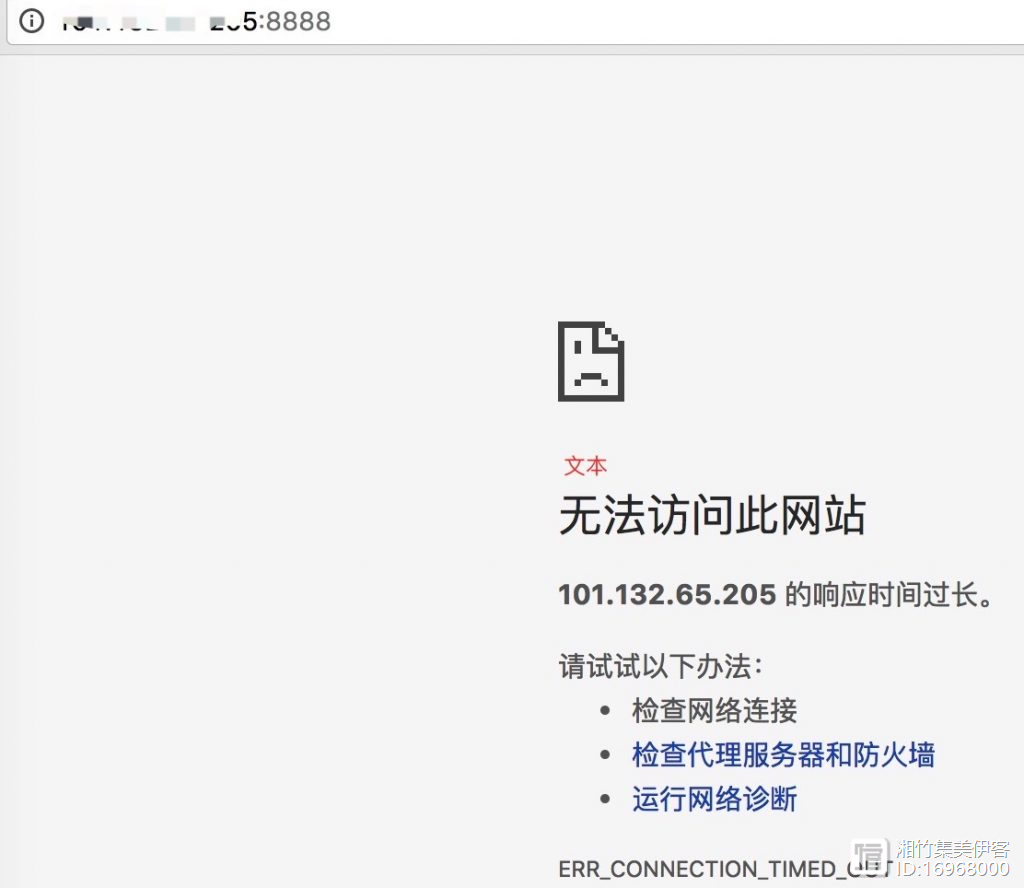1024x888 pixels.
Task: Select the suggestion 检查网络连接
Action: click(x=714, y=710)
